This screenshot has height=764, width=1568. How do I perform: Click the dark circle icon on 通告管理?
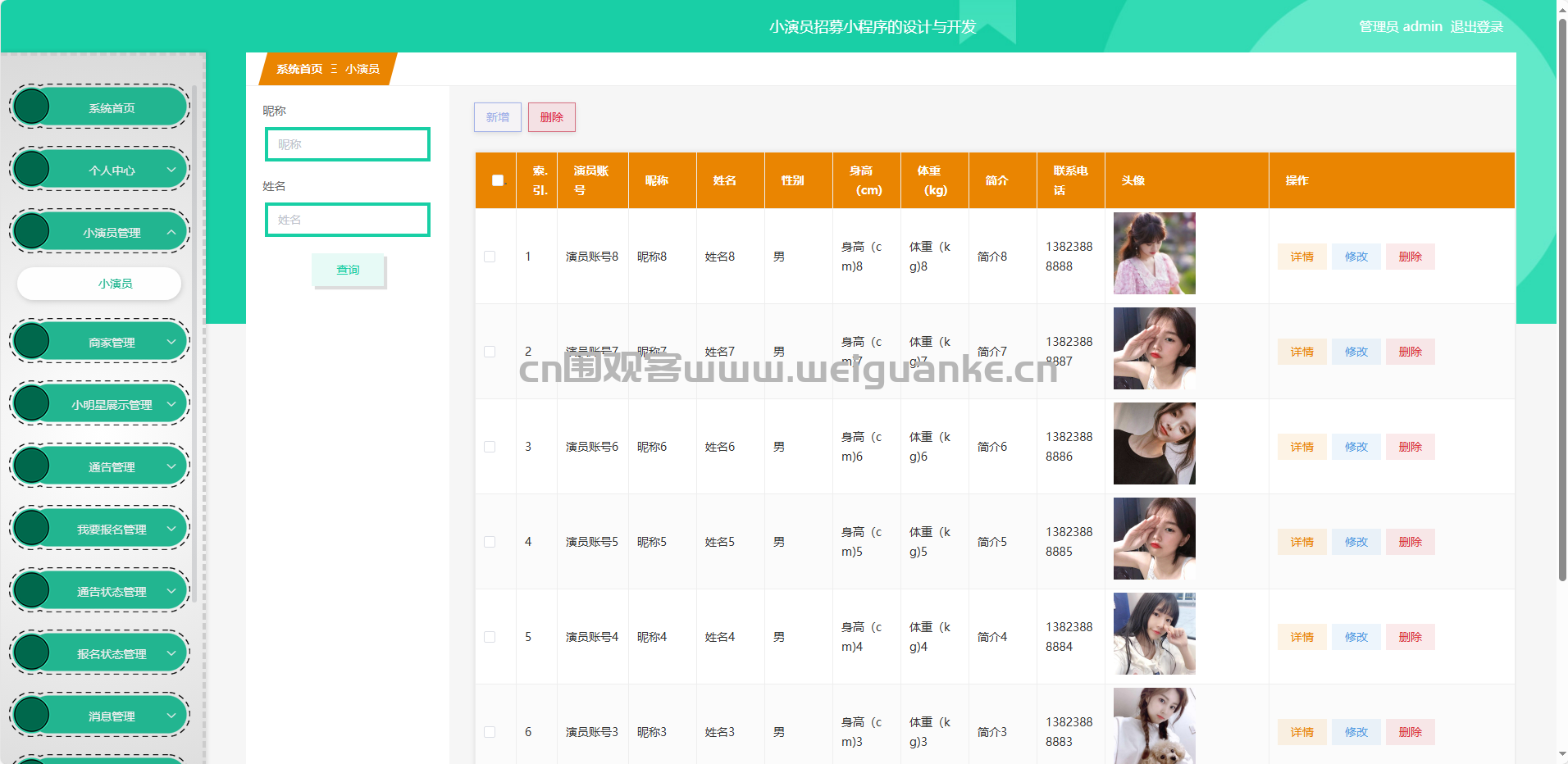[x=32, y=466]
